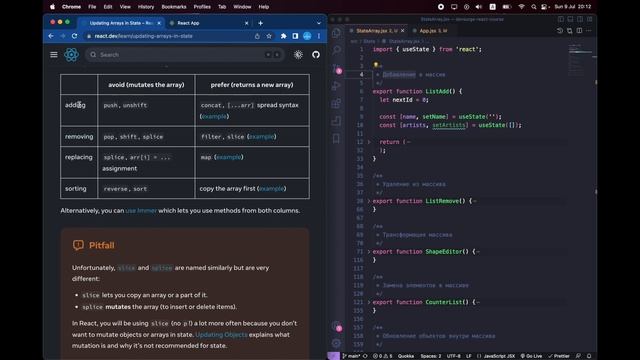640x360 pixels.
Task: Close the StateArray.jsx editor tab
Action: point(402,31)
